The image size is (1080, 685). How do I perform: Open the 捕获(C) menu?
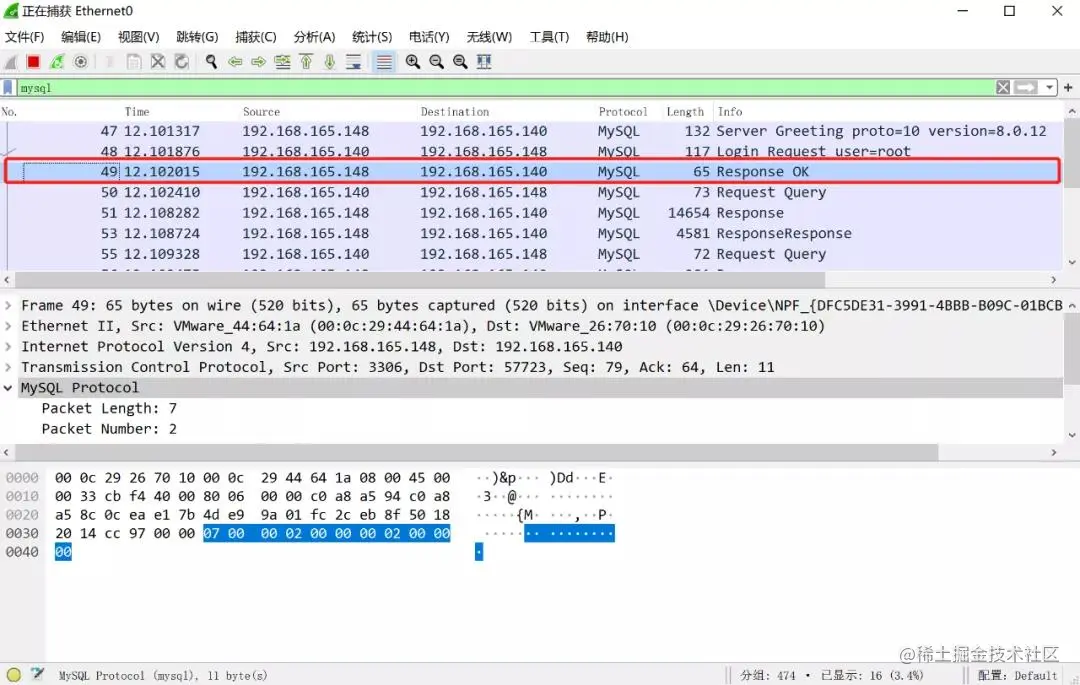(x=256, y=36)
